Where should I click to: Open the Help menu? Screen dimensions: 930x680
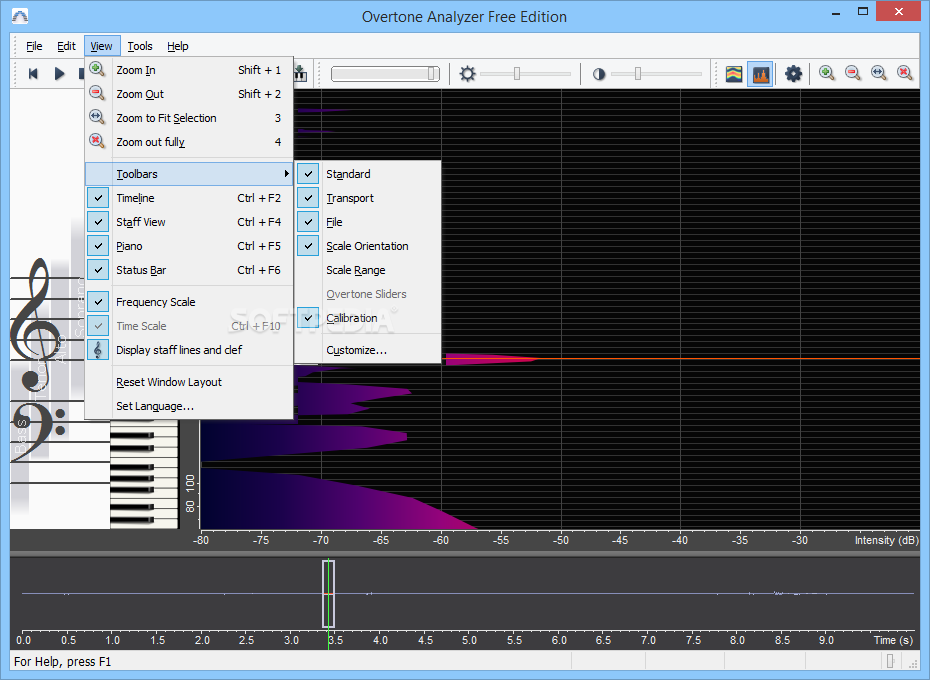click(x=177, y=46)
